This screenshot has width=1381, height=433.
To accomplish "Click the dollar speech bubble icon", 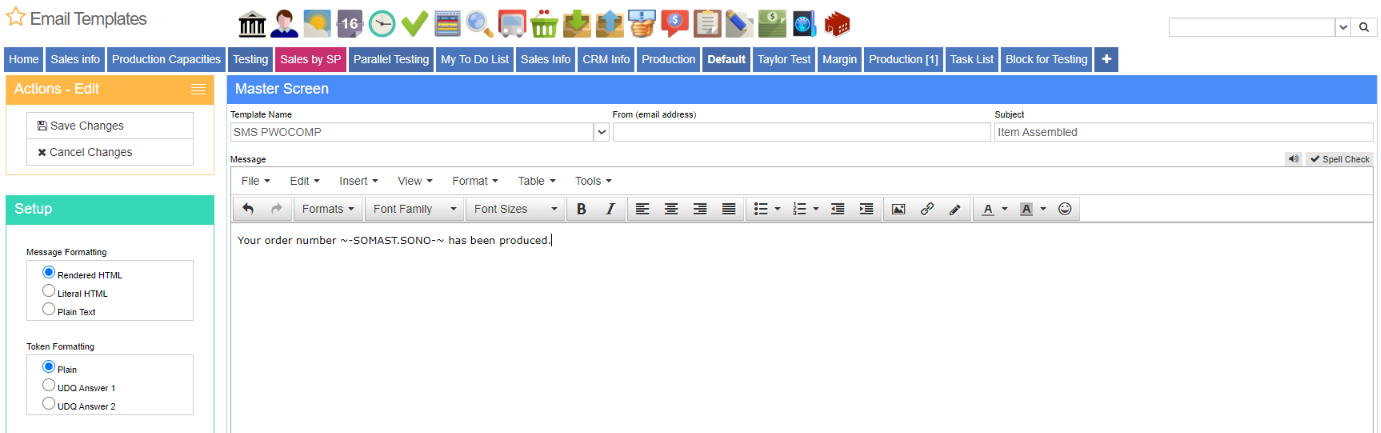I will [675, 22].
